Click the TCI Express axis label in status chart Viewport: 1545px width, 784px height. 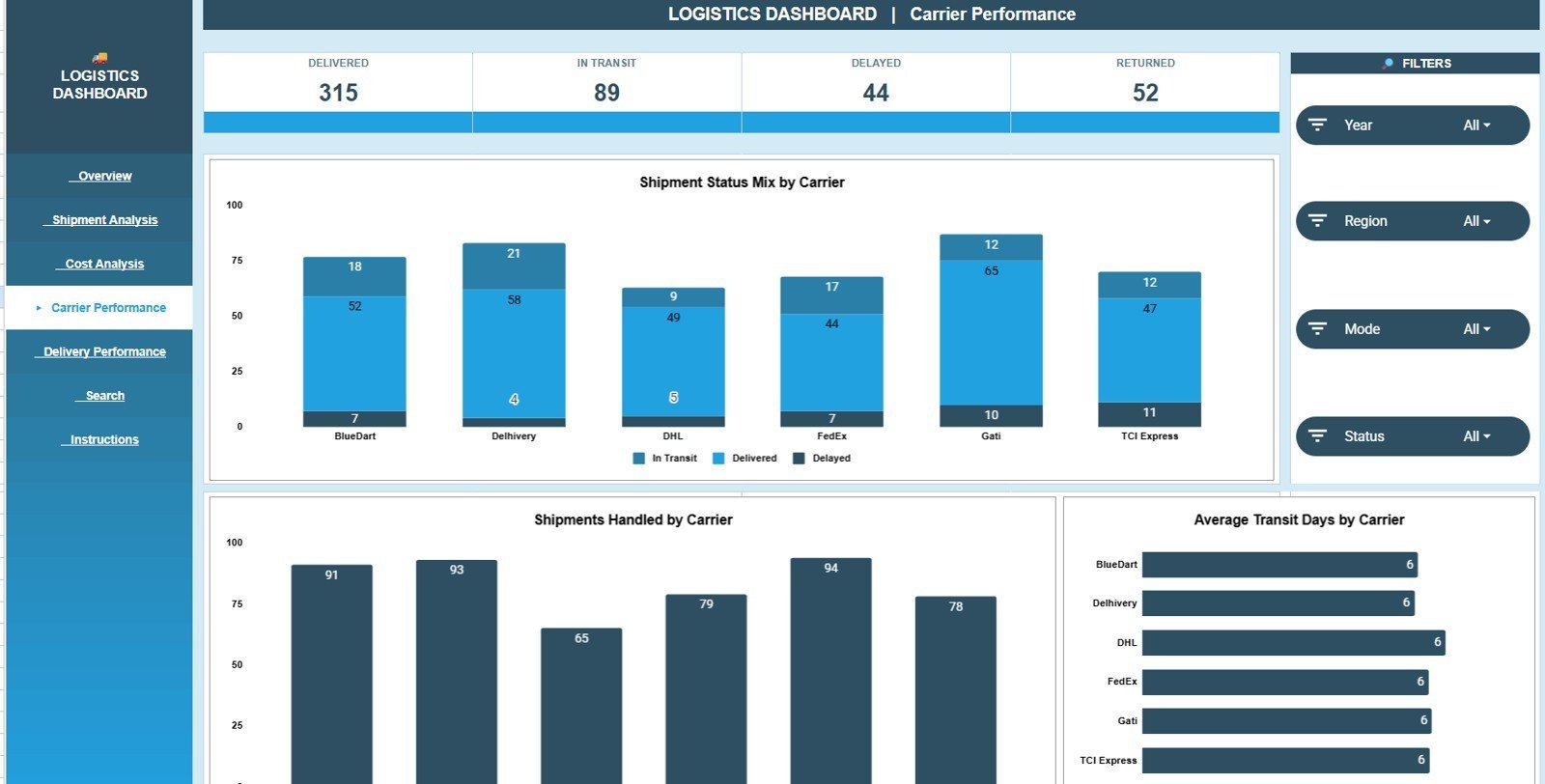pos(1149,436)
